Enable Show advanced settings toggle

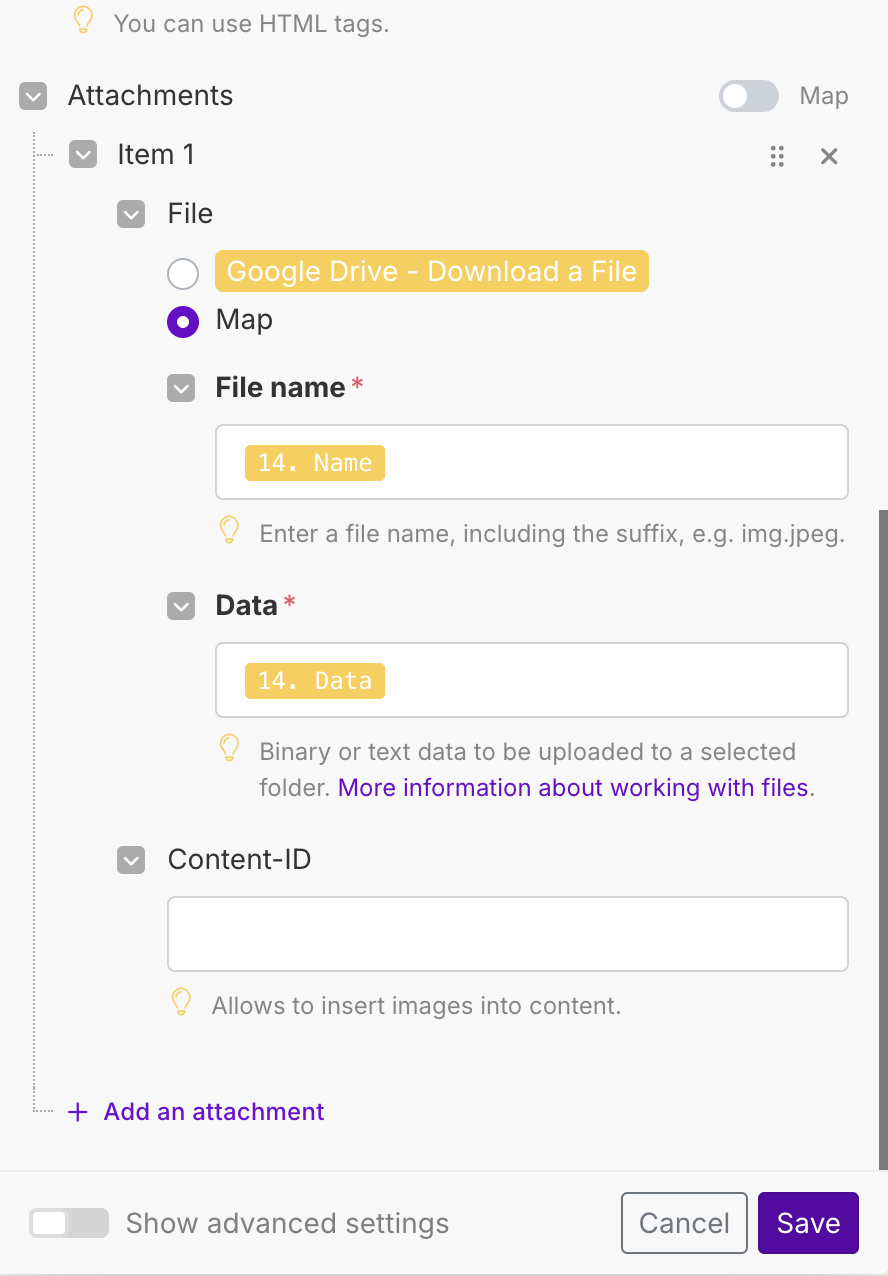point(68,1223)
